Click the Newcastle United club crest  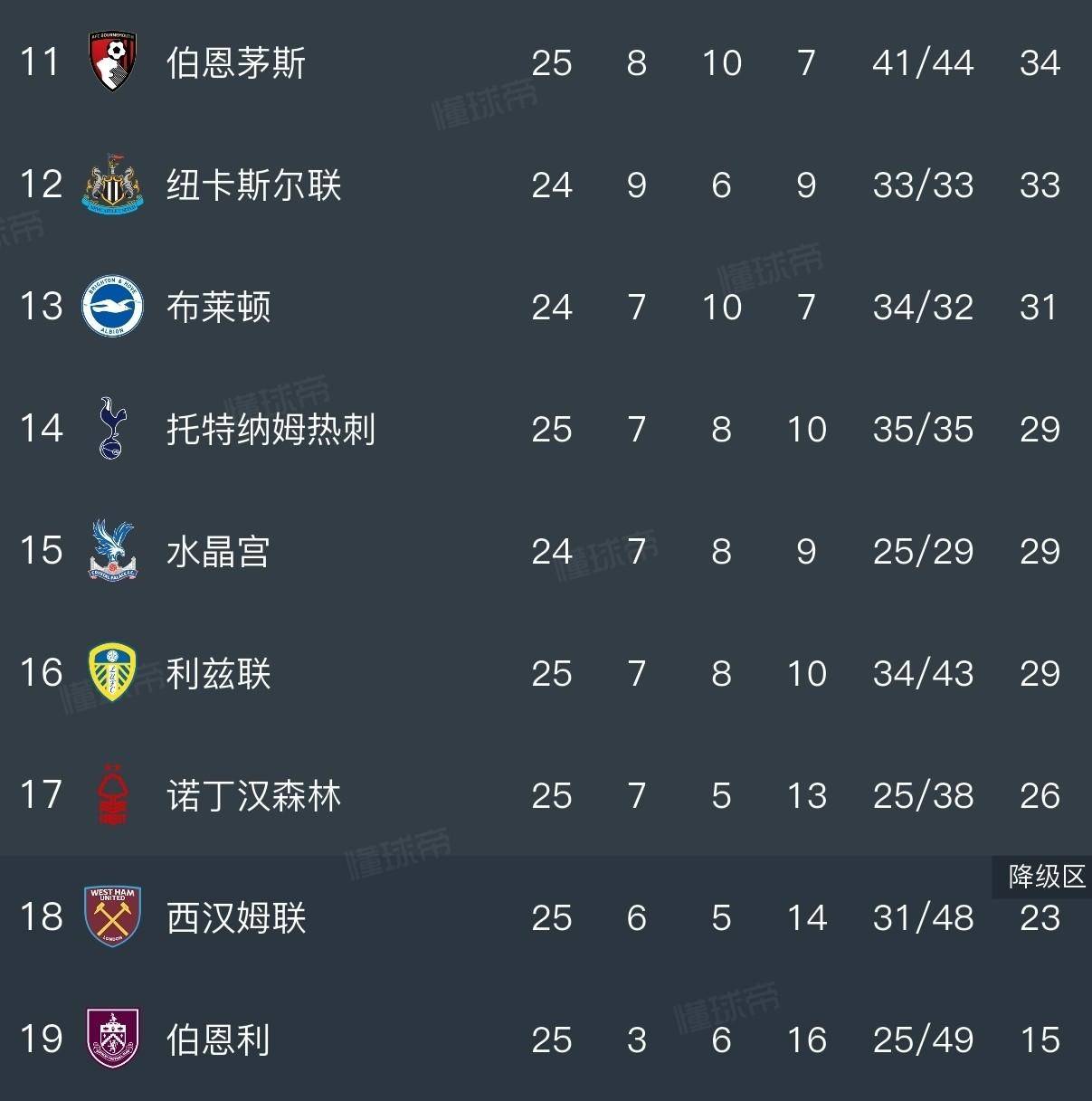coord(112,185)
